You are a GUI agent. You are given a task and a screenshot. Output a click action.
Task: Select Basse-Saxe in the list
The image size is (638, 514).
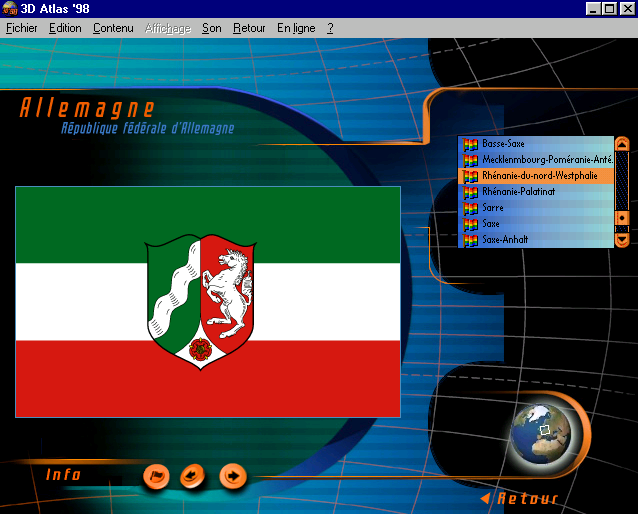tap(536, 144)
